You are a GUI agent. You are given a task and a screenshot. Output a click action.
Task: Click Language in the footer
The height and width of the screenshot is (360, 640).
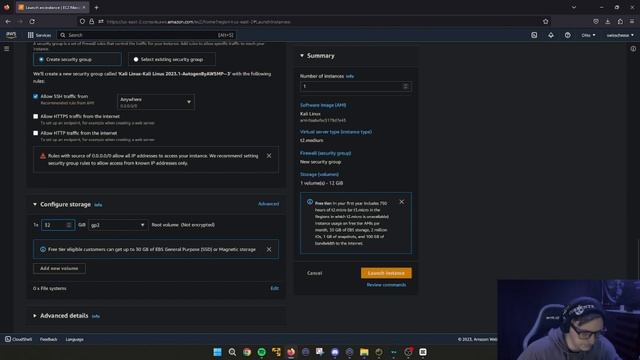pos(74,339)
